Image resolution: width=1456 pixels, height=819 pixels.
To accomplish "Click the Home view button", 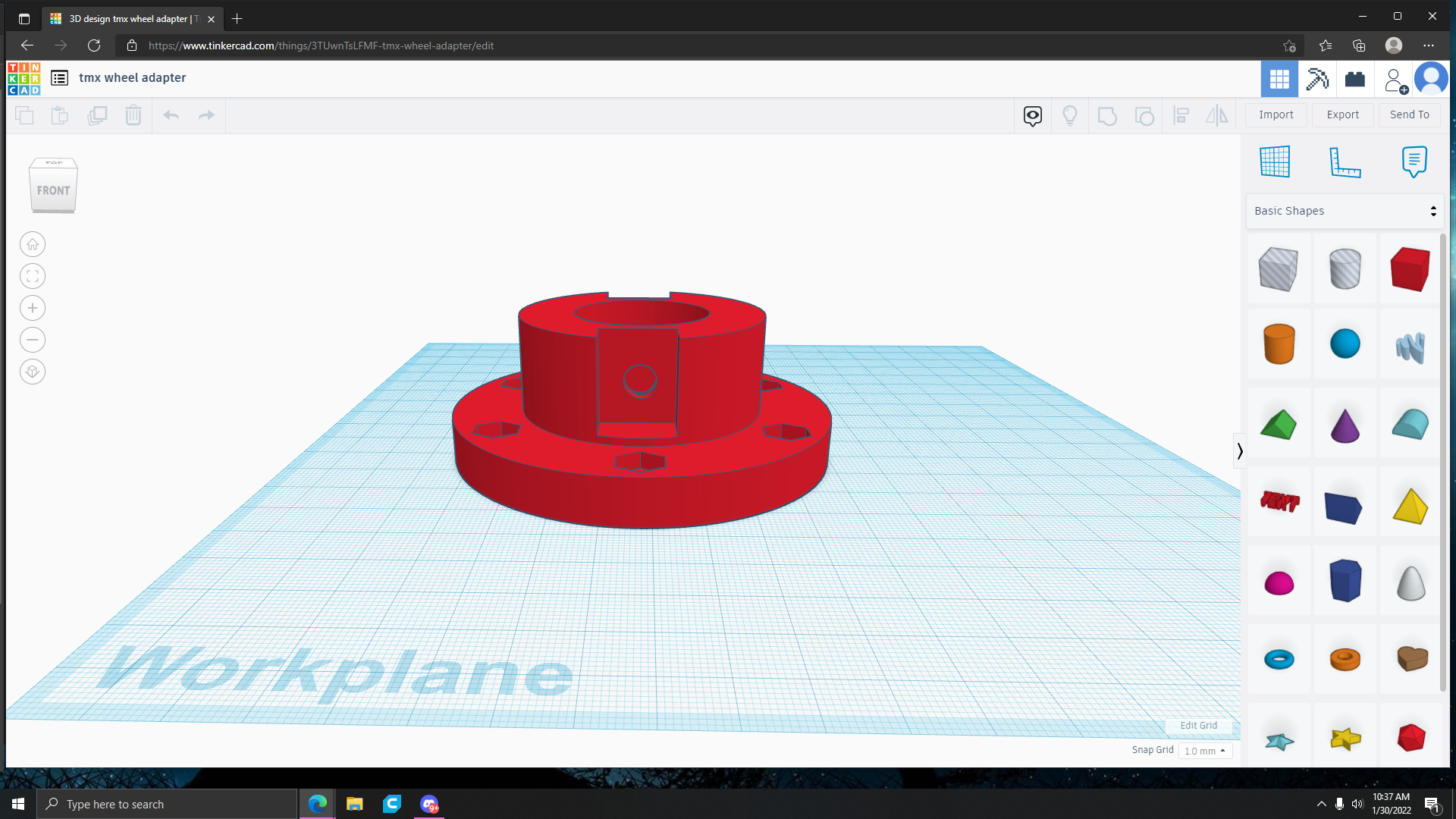I will [33, 244].
